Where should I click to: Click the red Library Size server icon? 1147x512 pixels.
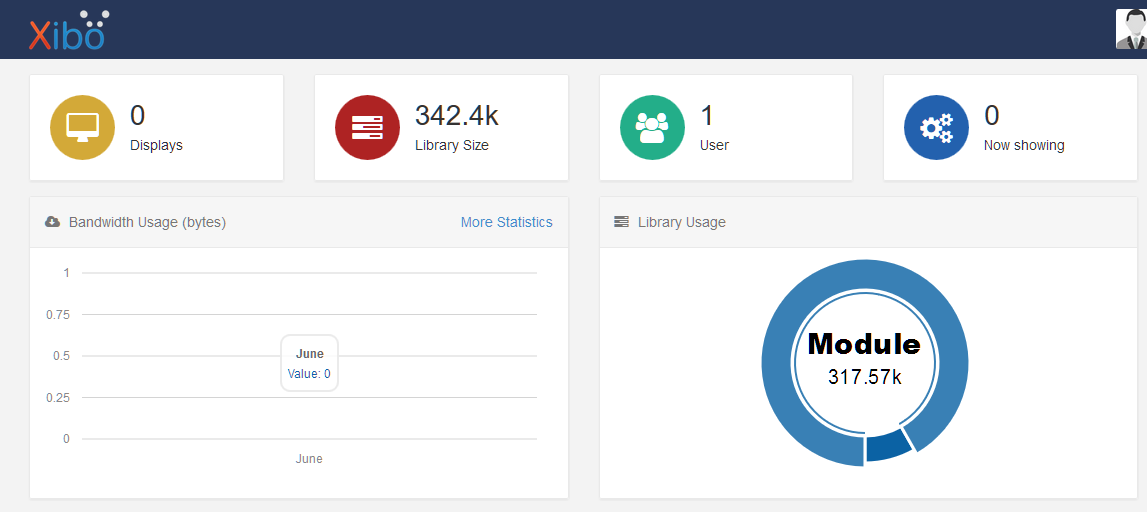[367, 127]
